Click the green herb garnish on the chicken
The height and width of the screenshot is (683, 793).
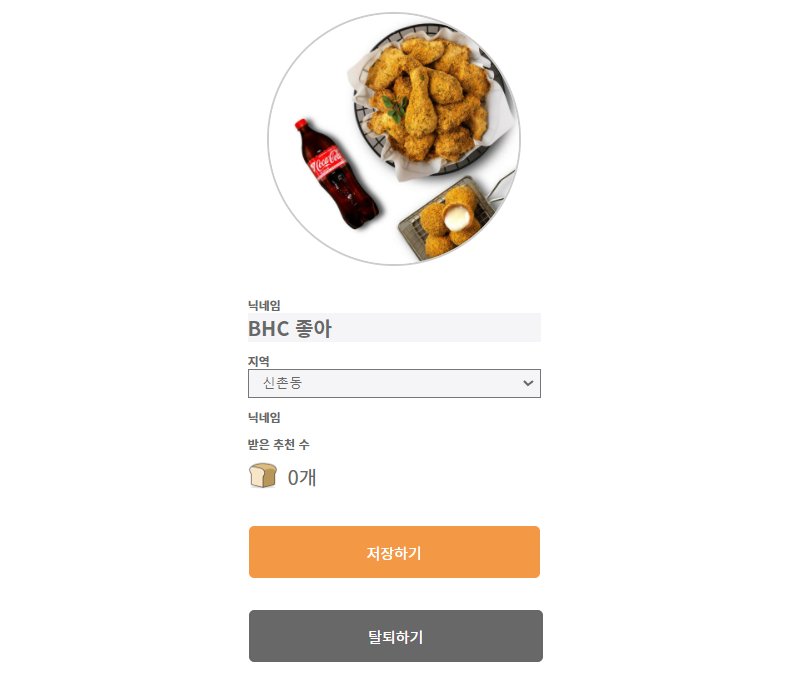point(395,108)
